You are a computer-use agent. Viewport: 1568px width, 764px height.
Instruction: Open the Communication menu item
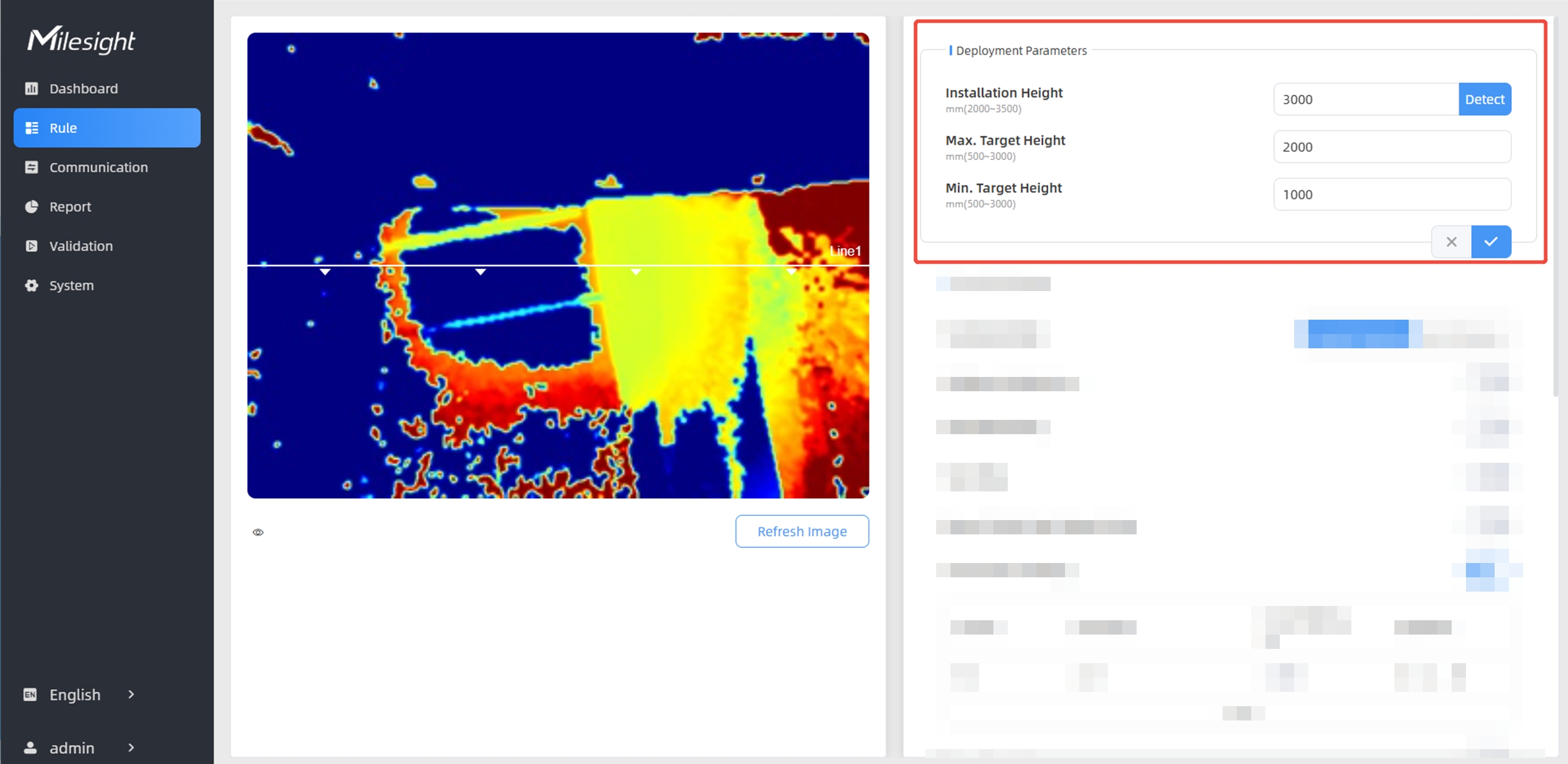pyautogui.click(x=98, y=167)
